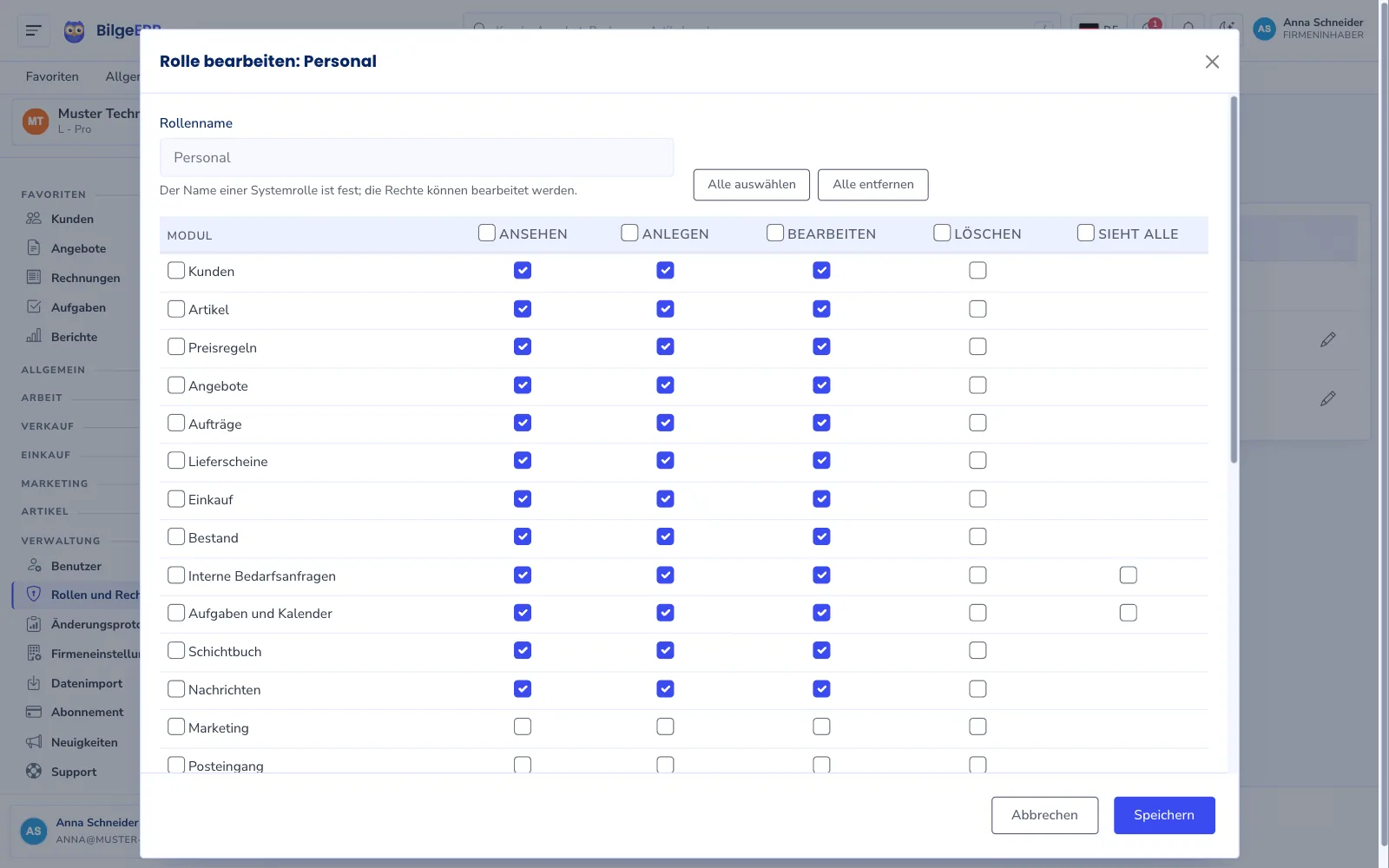Open Anna Schneider user menu at top

1308,29
